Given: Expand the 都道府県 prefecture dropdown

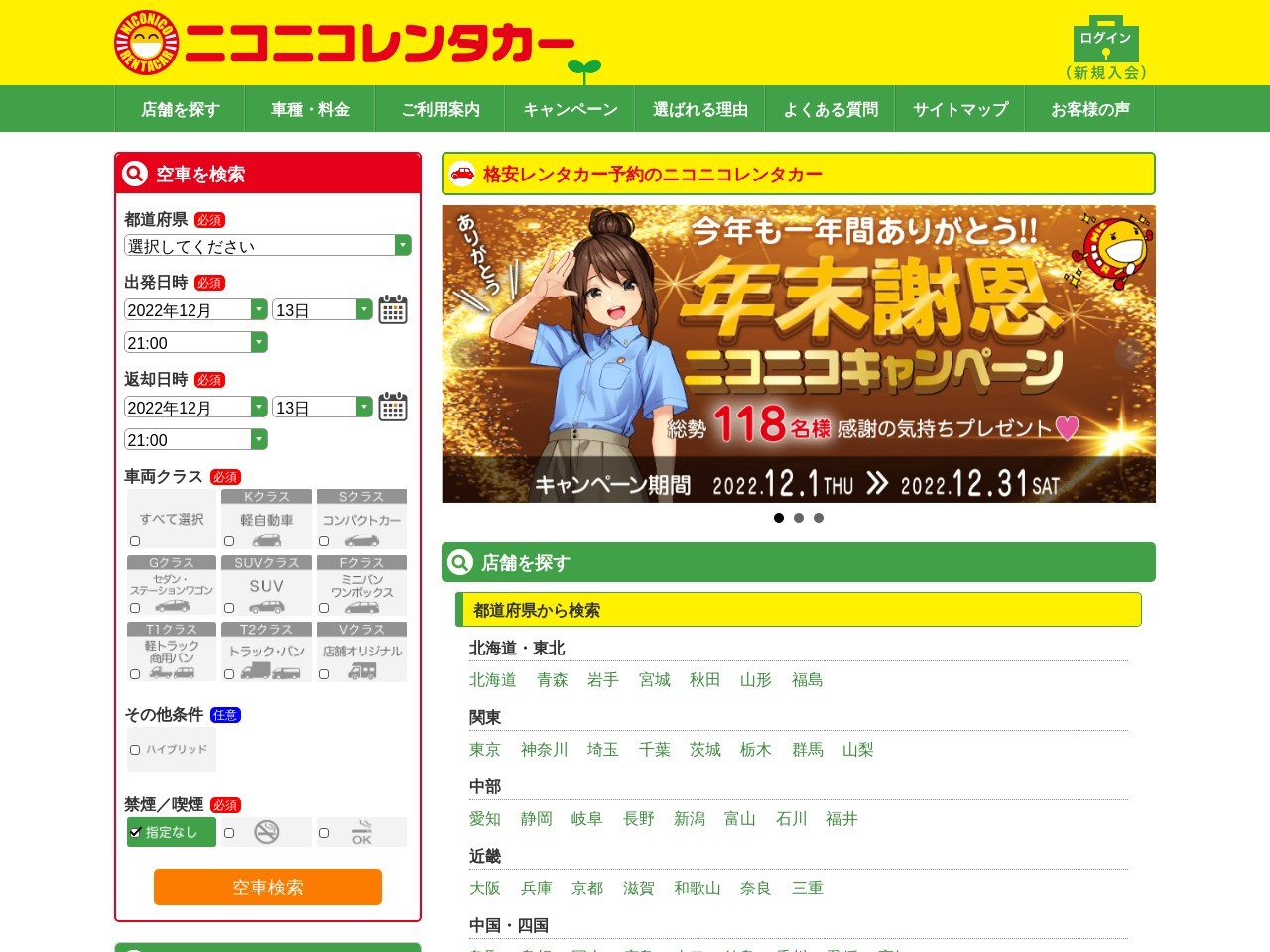Looking at the screenshot, I should (267, 245).
